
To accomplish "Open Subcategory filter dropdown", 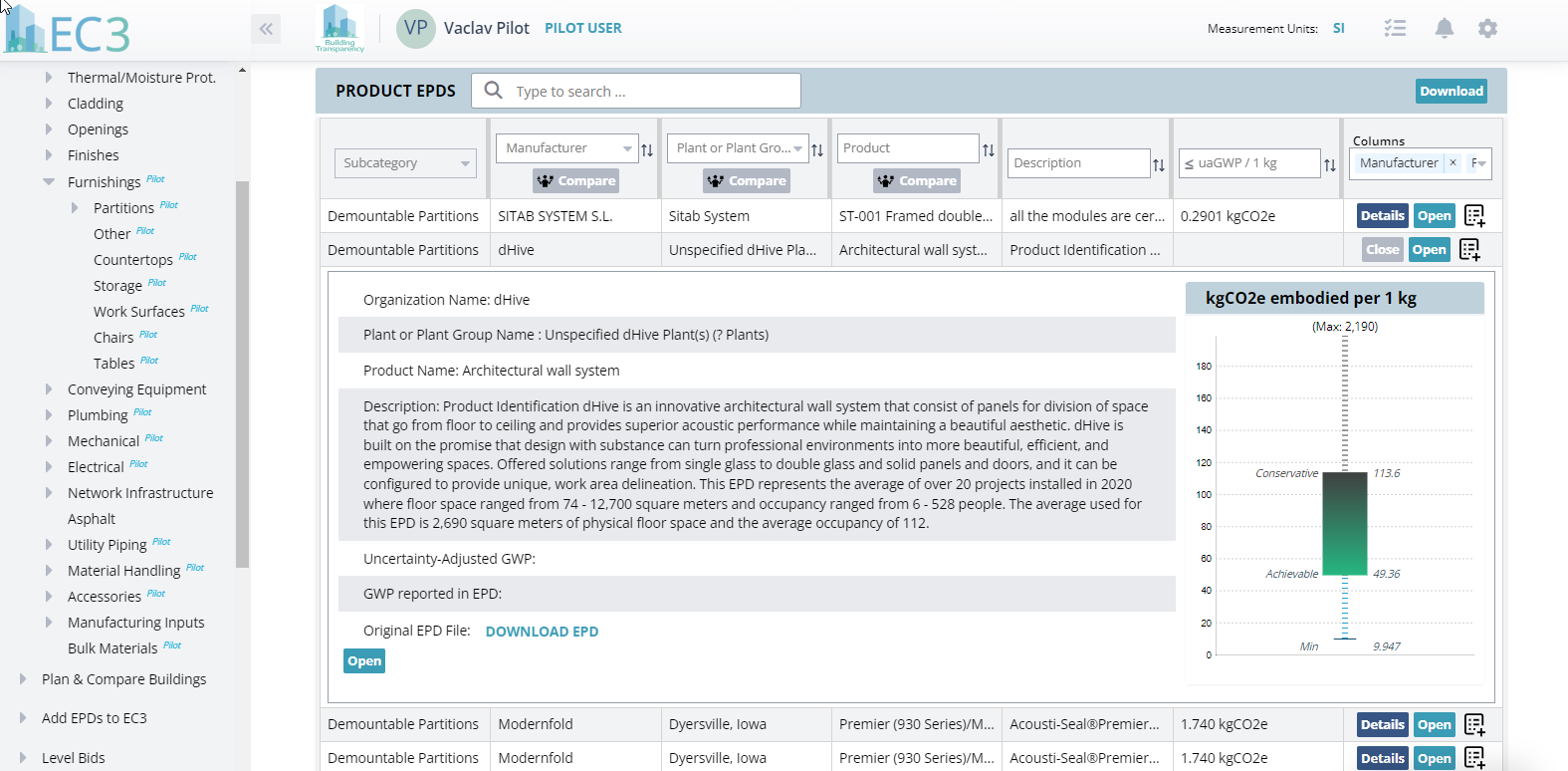I will tap(405, 163).
